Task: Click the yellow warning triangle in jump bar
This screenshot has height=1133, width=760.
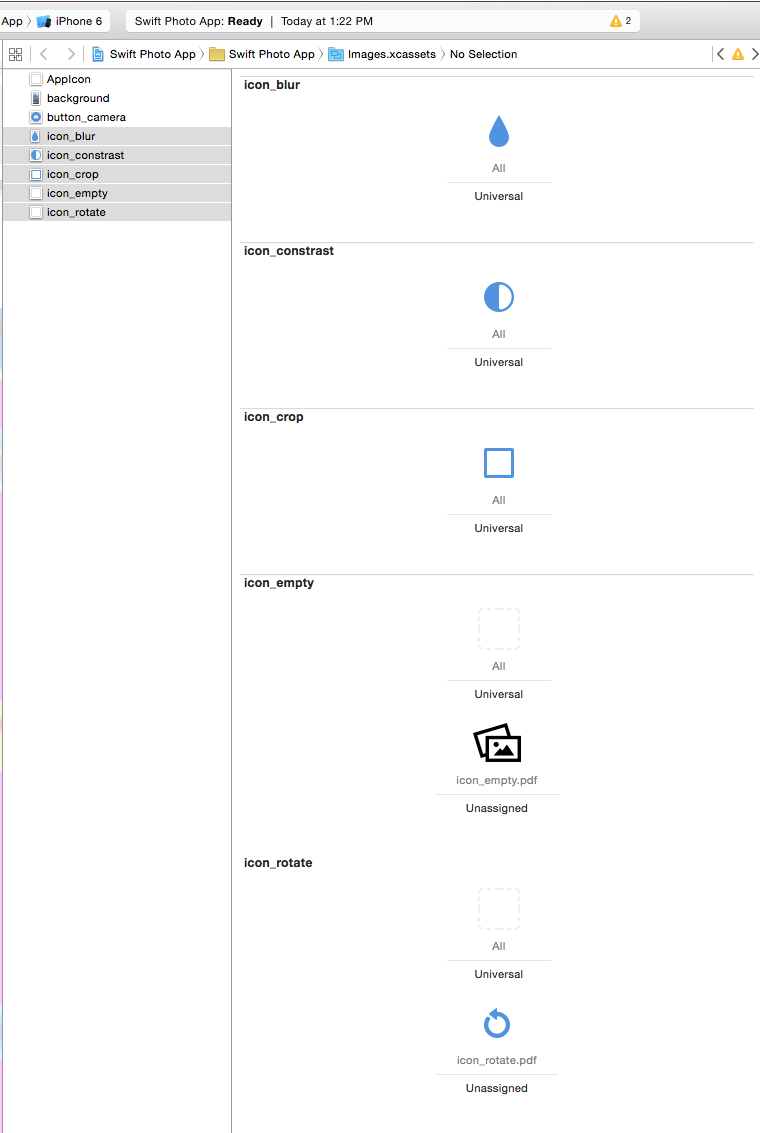Action: (738, 54)
